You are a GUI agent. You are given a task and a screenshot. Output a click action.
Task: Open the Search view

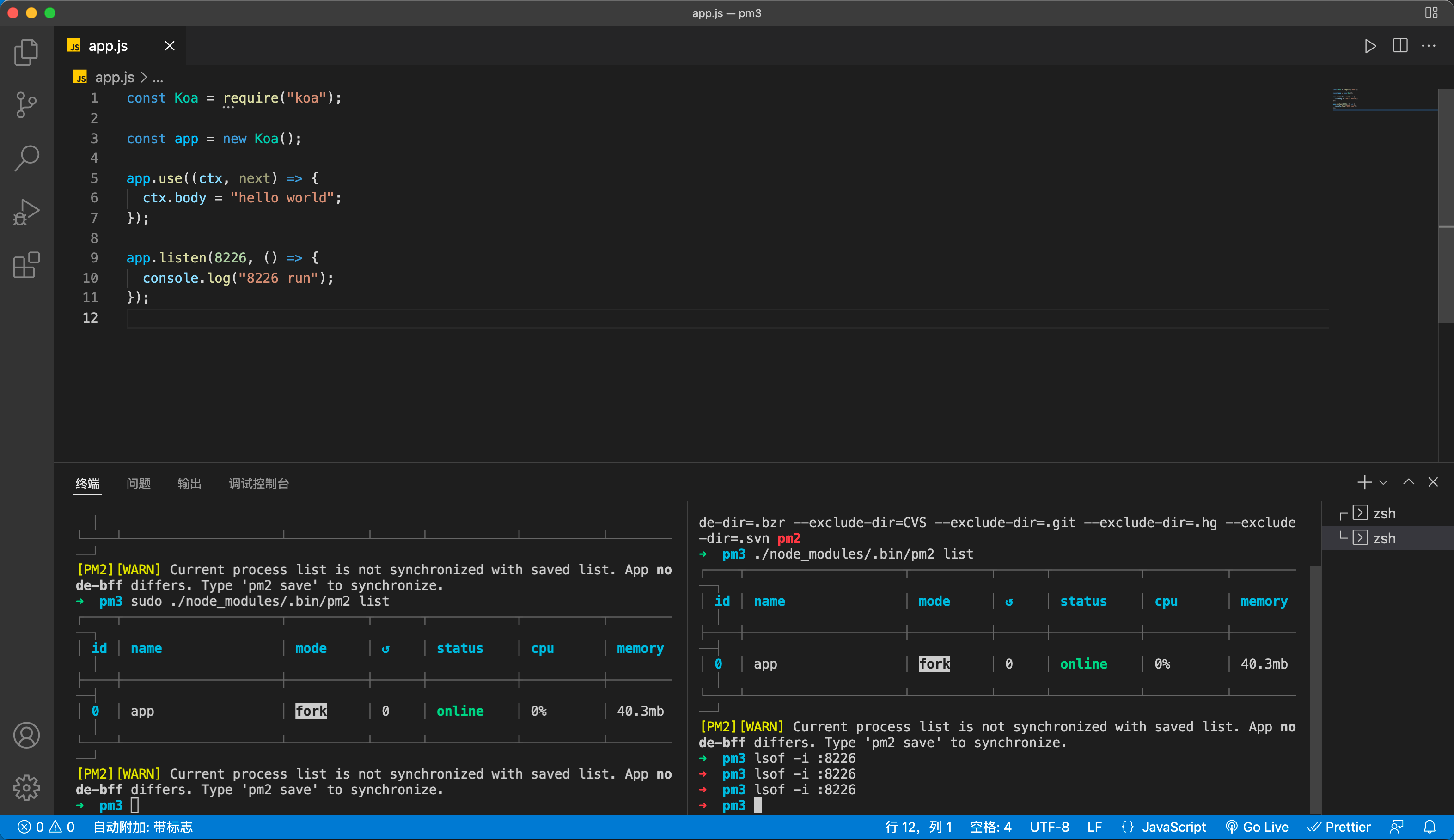point(26,158)
